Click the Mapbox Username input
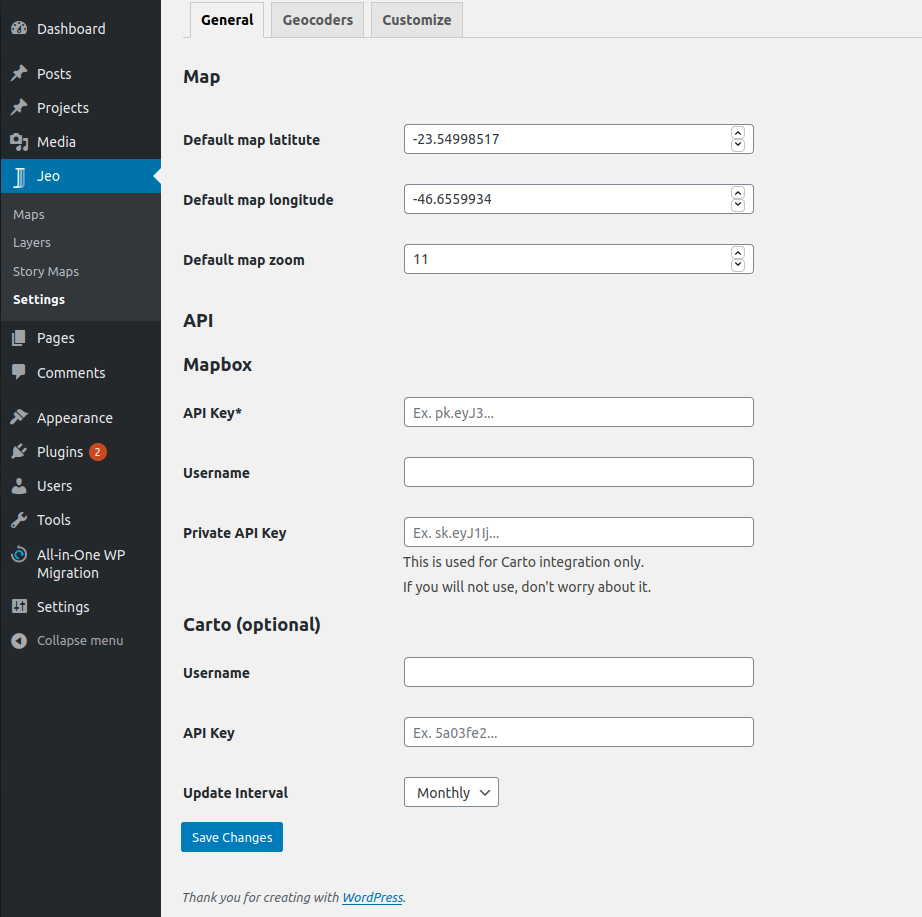The height and width of the screenshot is (917, 922). [x=579, y=472]
